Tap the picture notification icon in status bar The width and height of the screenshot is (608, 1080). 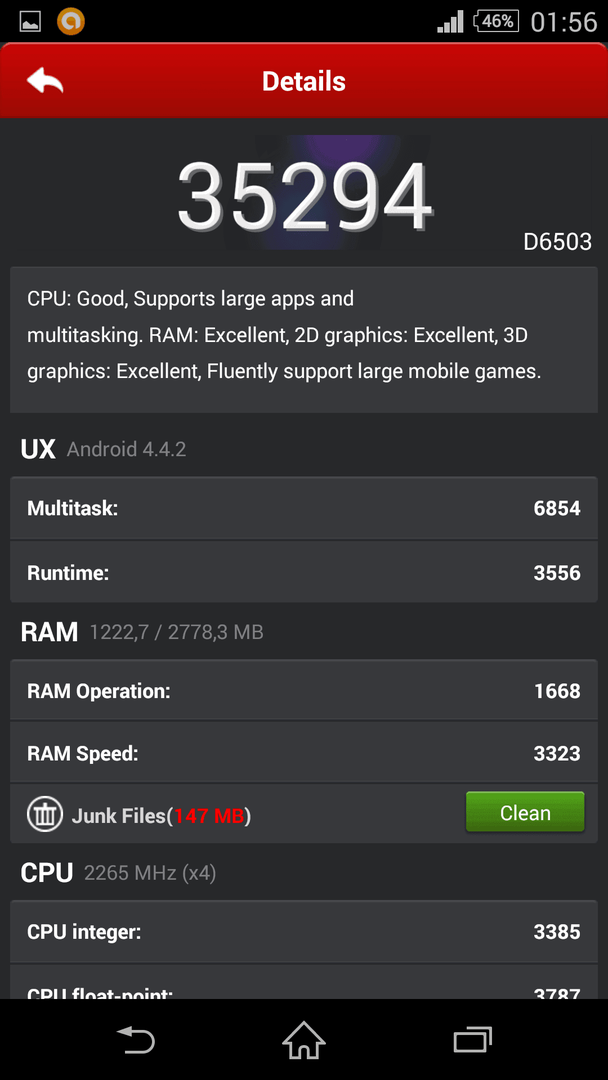[x=30, y=22]
